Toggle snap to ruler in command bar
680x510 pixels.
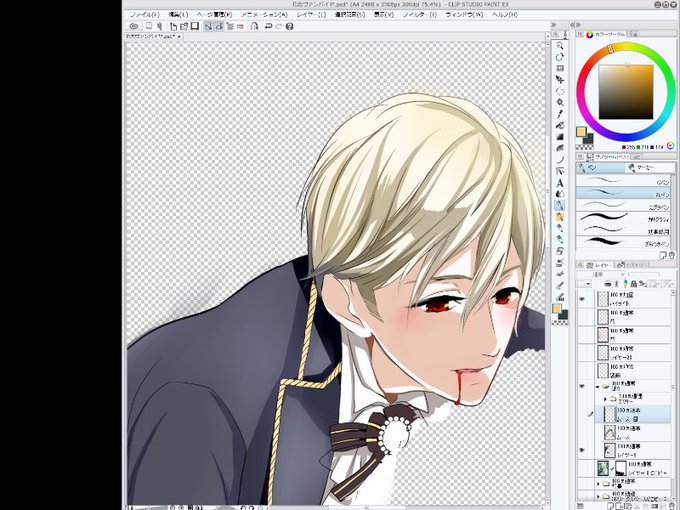pos(208,26)
